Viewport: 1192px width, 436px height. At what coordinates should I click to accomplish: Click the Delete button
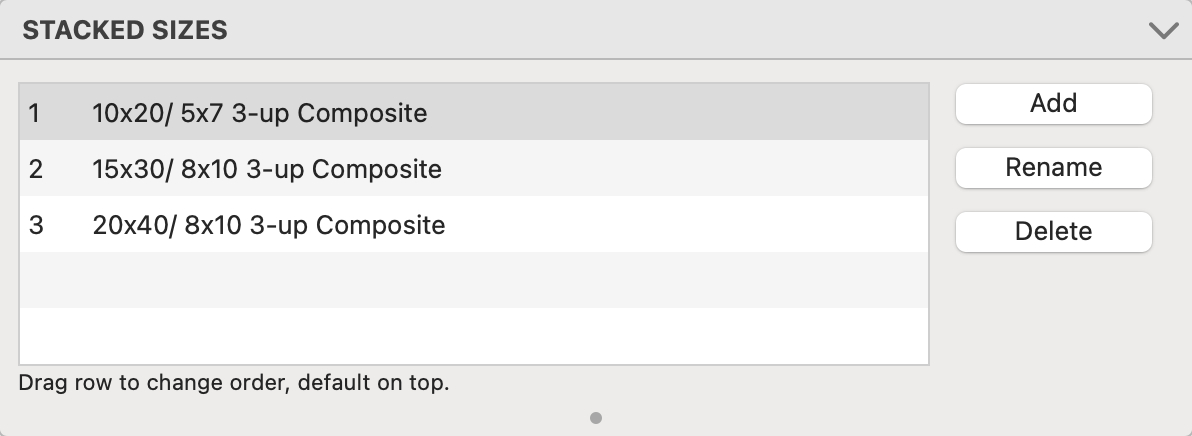(x=1053, y=232)
